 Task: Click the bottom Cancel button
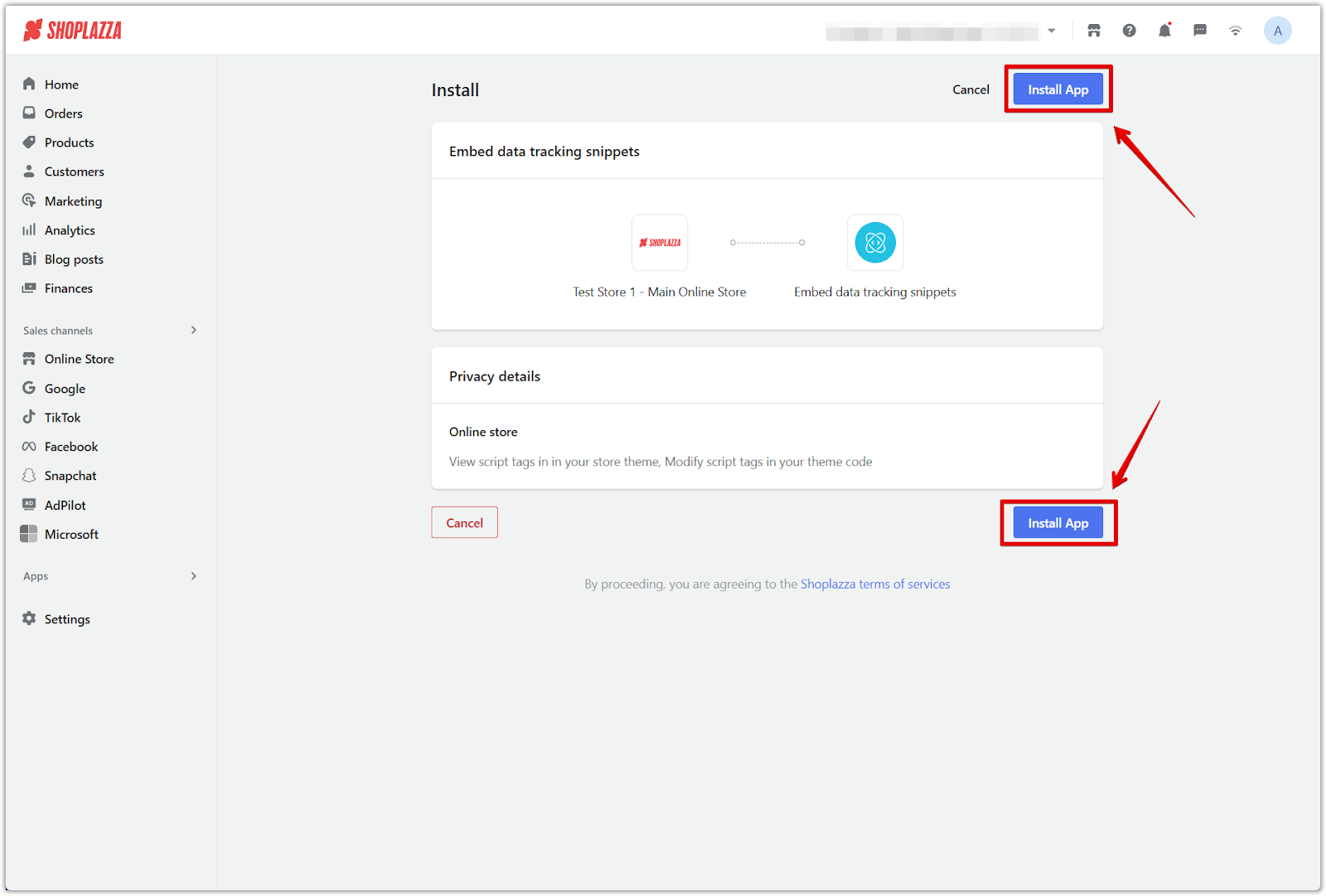click(x=464, y=522)
